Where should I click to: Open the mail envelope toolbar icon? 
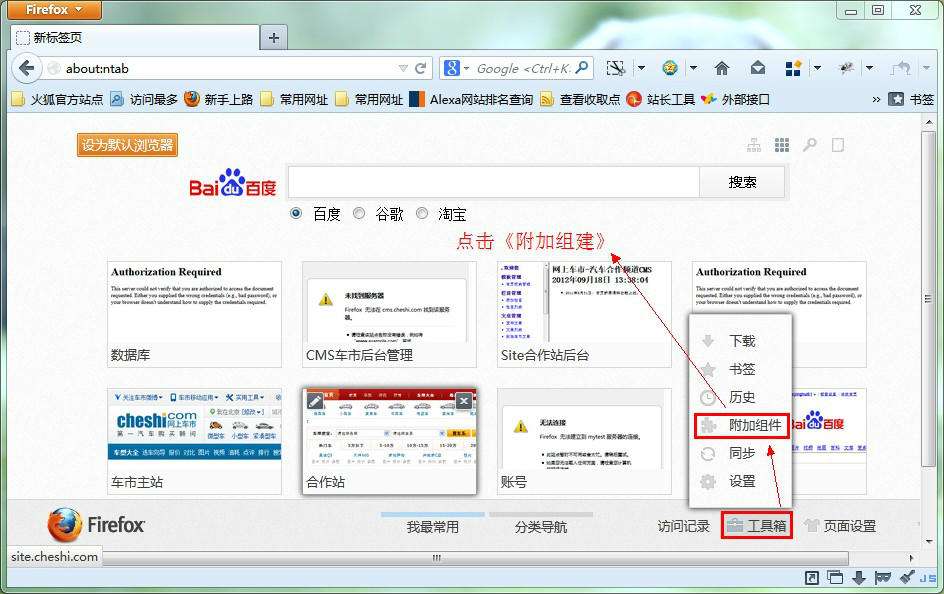point(758,68)
